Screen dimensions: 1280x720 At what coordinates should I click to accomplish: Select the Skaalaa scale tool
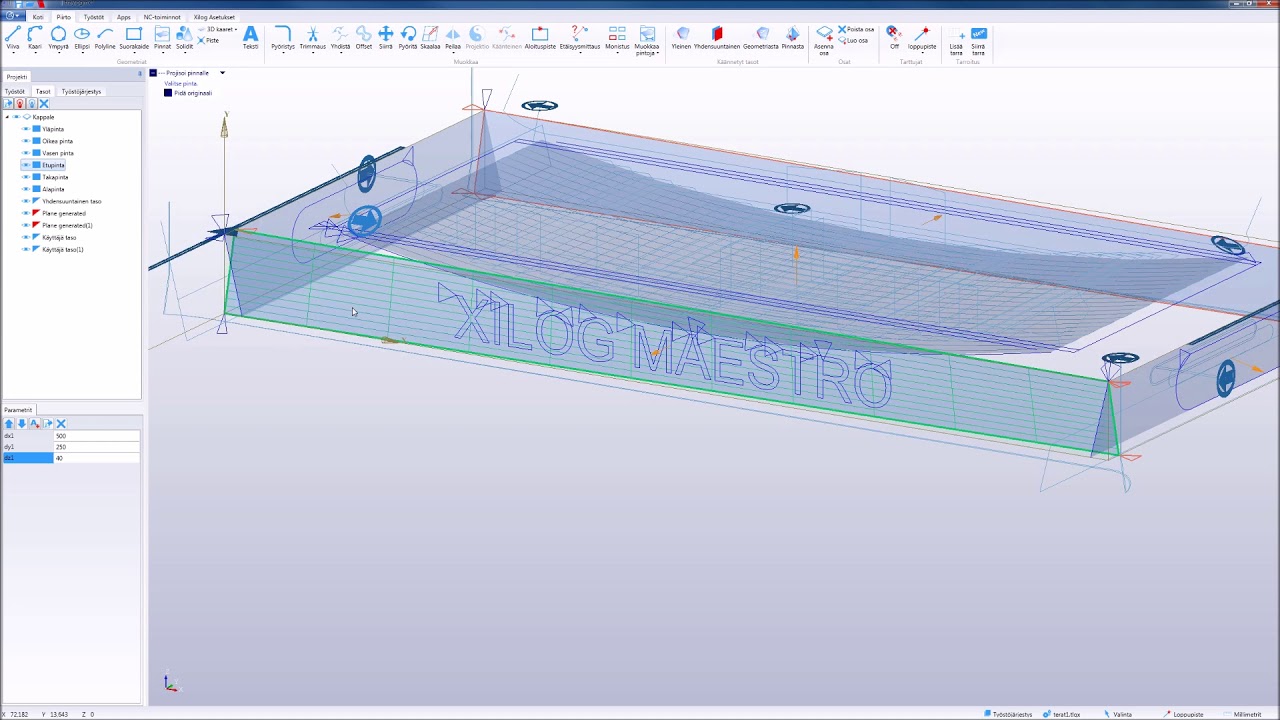(430, 38)
